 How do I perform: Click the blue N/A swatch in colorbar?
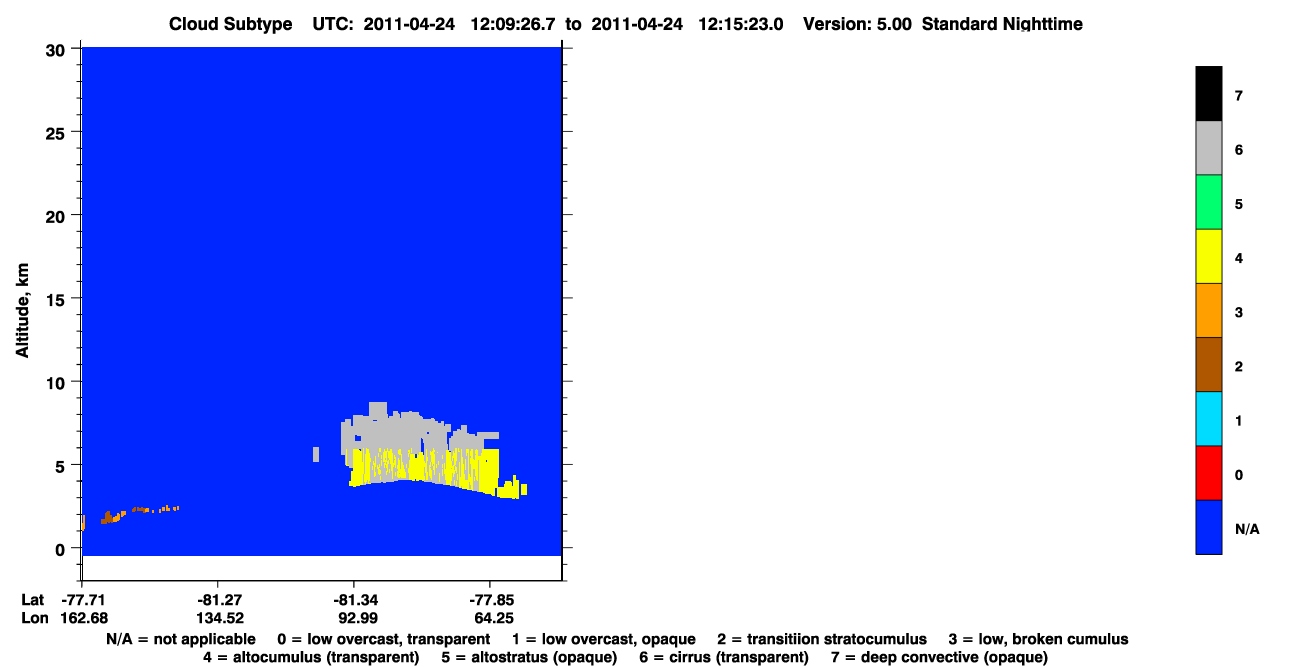pyautogui.click(x=1208, y=526)
